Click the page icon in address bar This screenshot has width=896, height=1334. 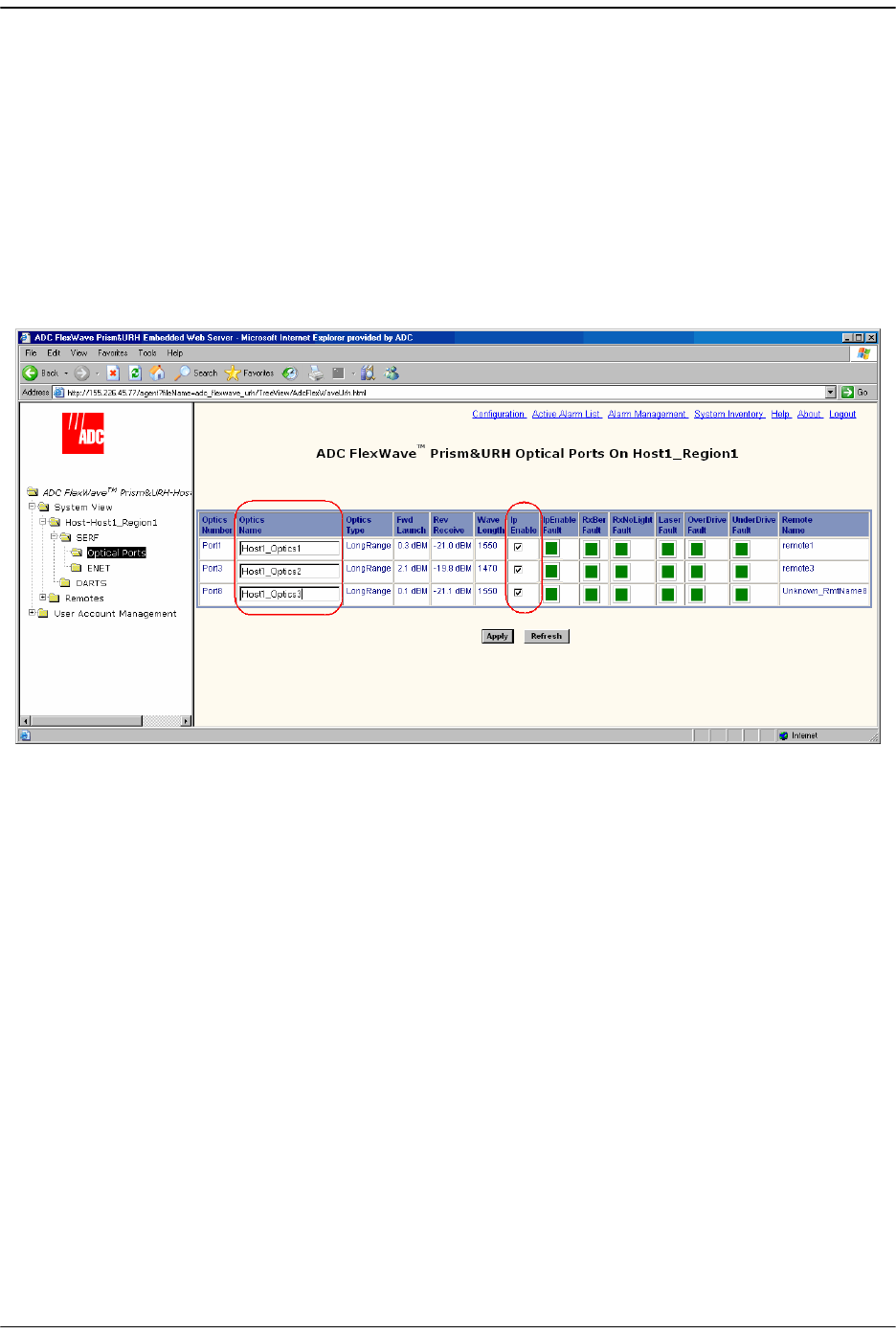coord(59,393)
